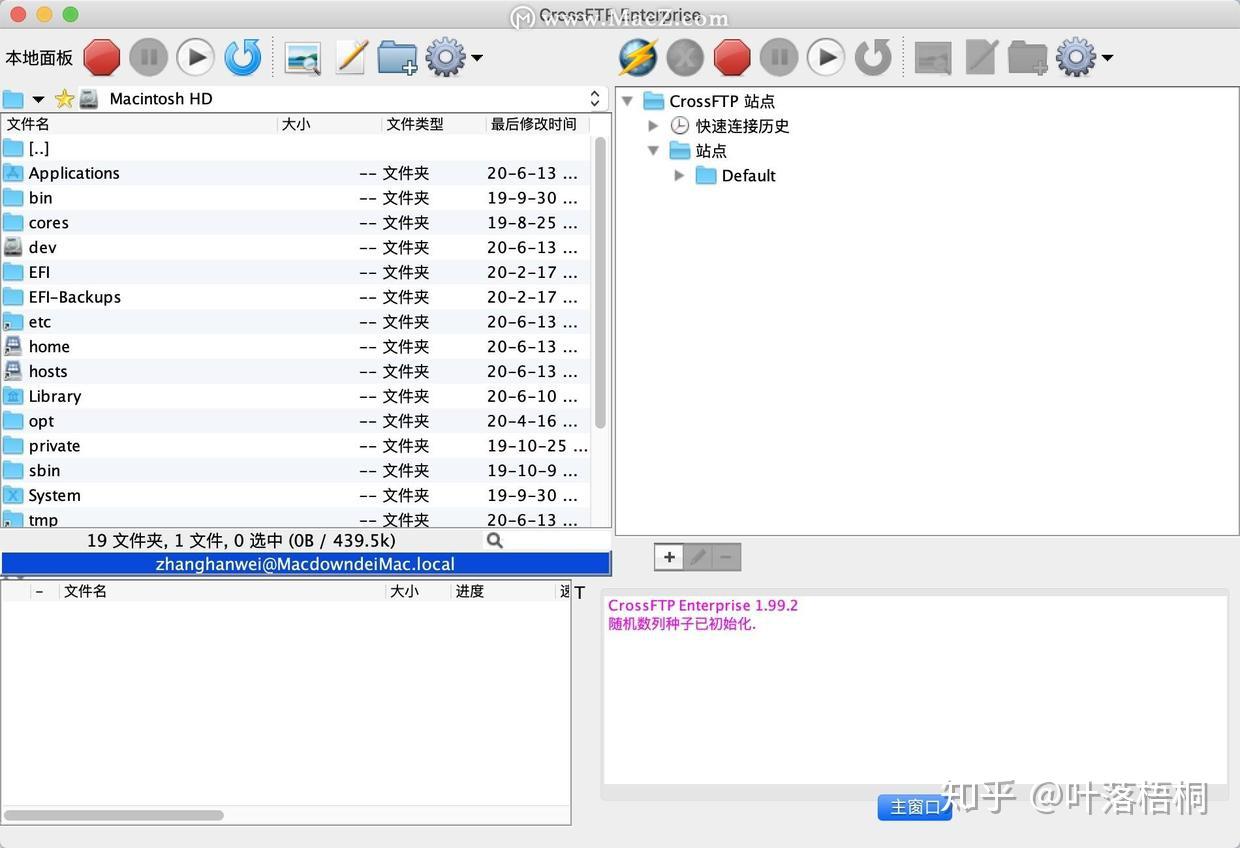Open the Macintosh HD path dropdown

(594, 98)
